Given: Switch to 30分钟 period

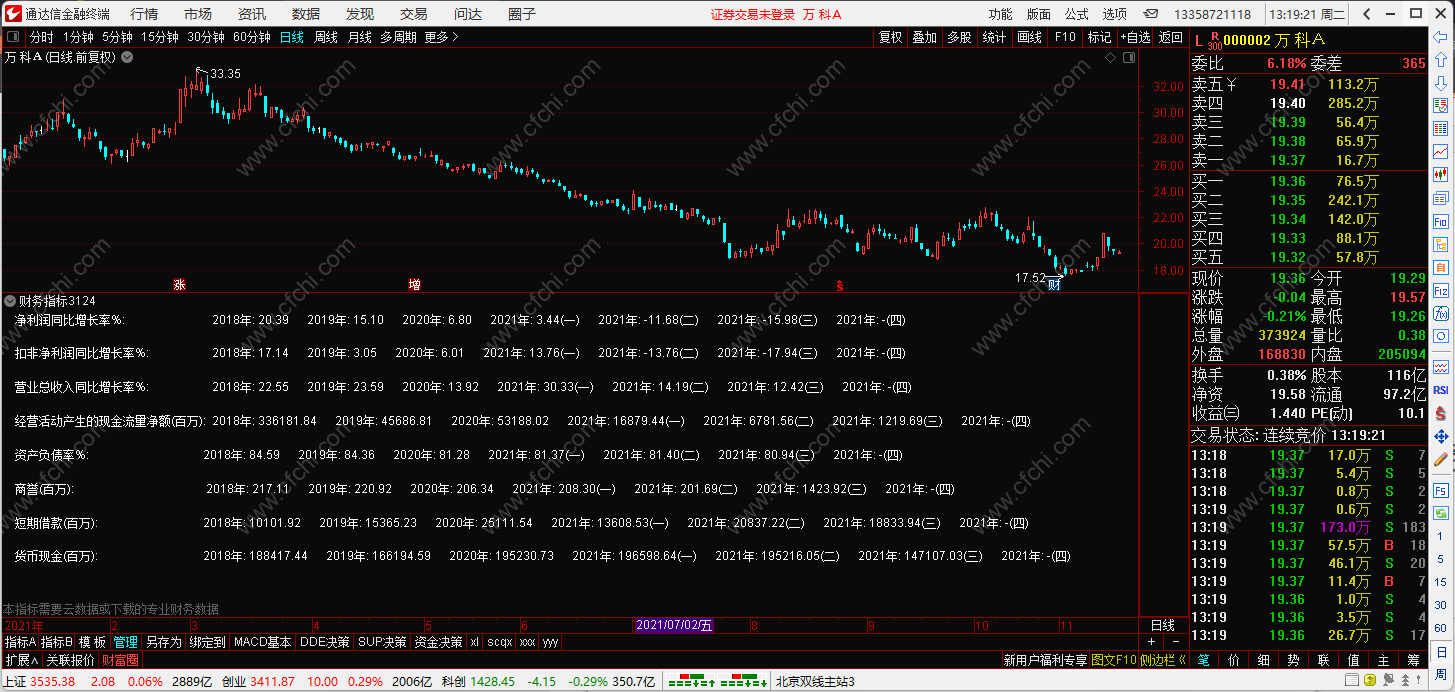Looking at the screenshot, I should click(206, 37).
